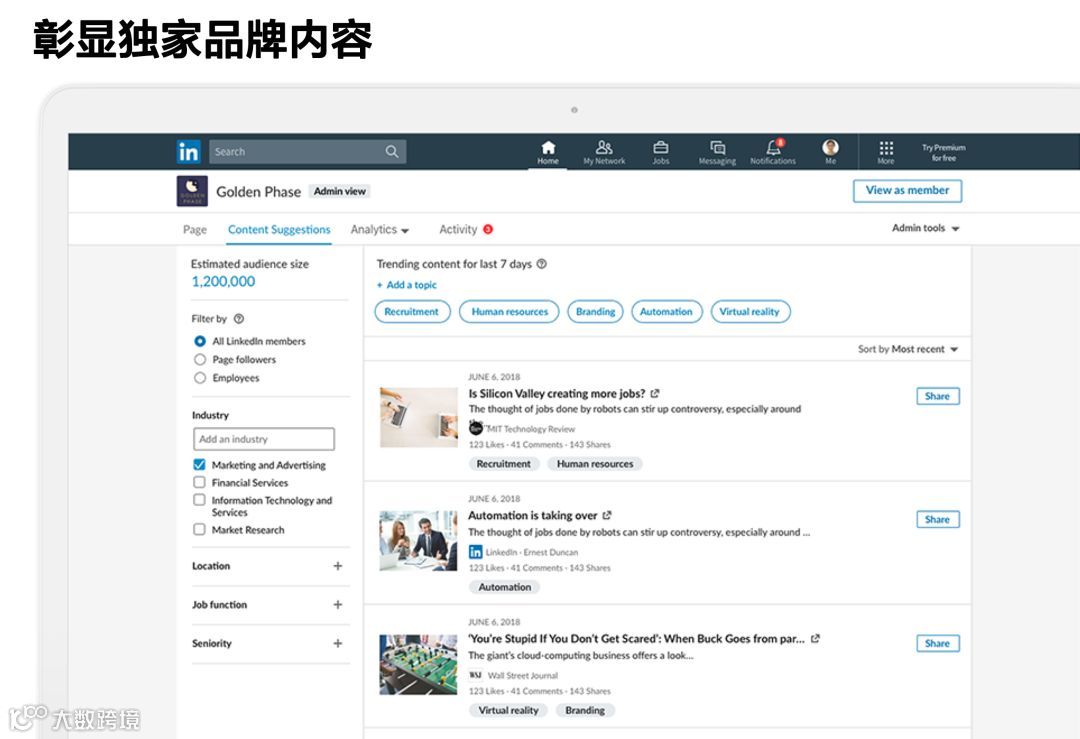Click LinkedIn source logo on Automation article
1080x739 pixels.
point(475,552)
